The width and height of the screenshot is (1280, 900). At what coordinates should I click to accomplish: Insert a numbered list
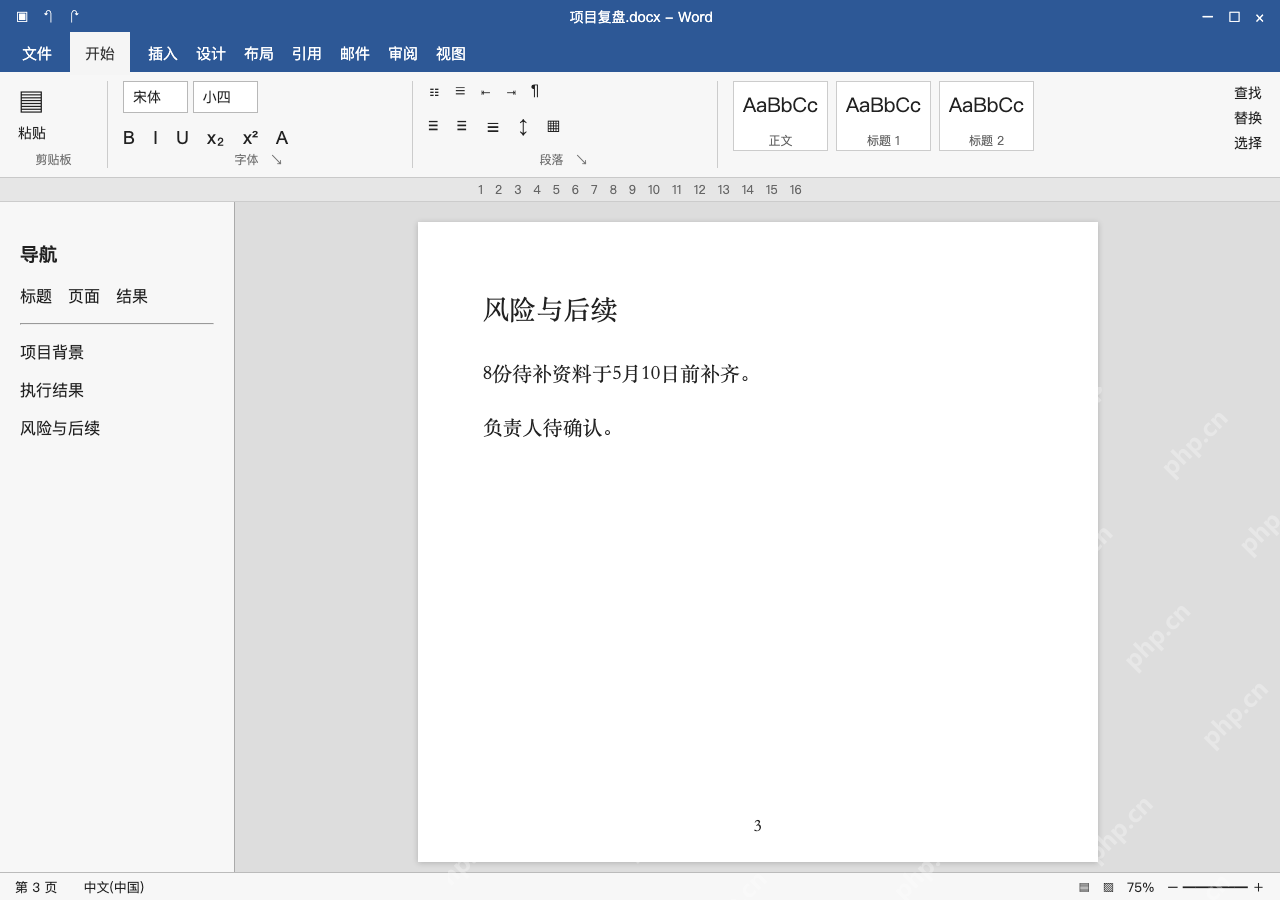(x=460, y=92)
